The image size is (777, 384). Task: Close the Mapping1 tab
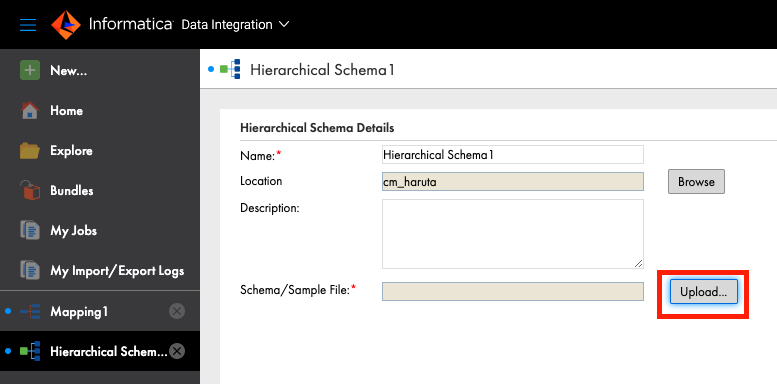[177, 311]
